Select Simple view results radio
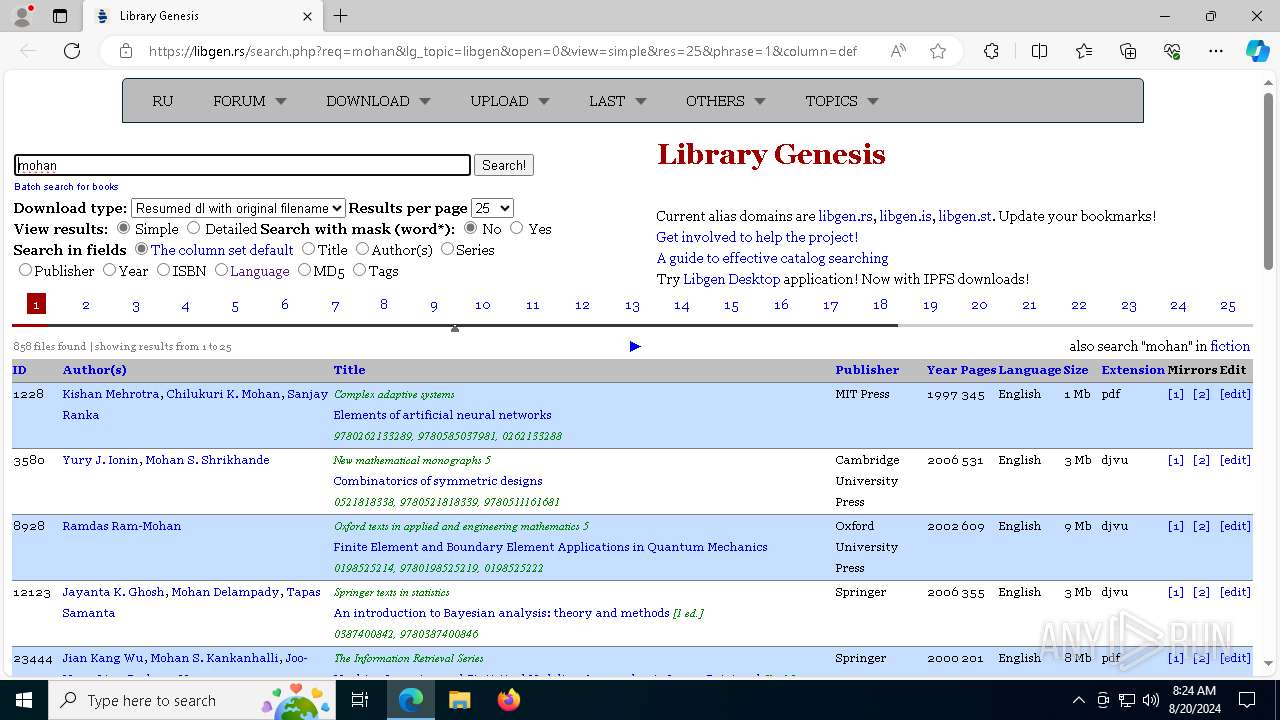The height and width of the screenshot is (720, 1280). [x=124, y=228]
